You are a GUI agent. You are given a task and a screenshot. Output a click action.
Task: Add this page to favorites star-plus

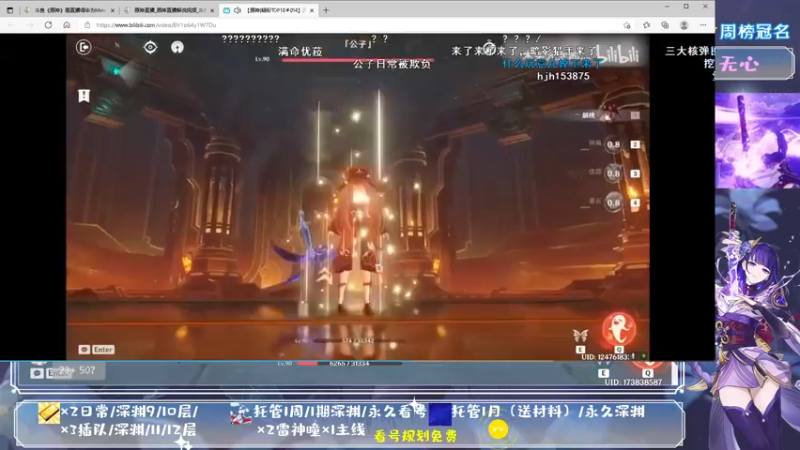click(x=627, y=25)
